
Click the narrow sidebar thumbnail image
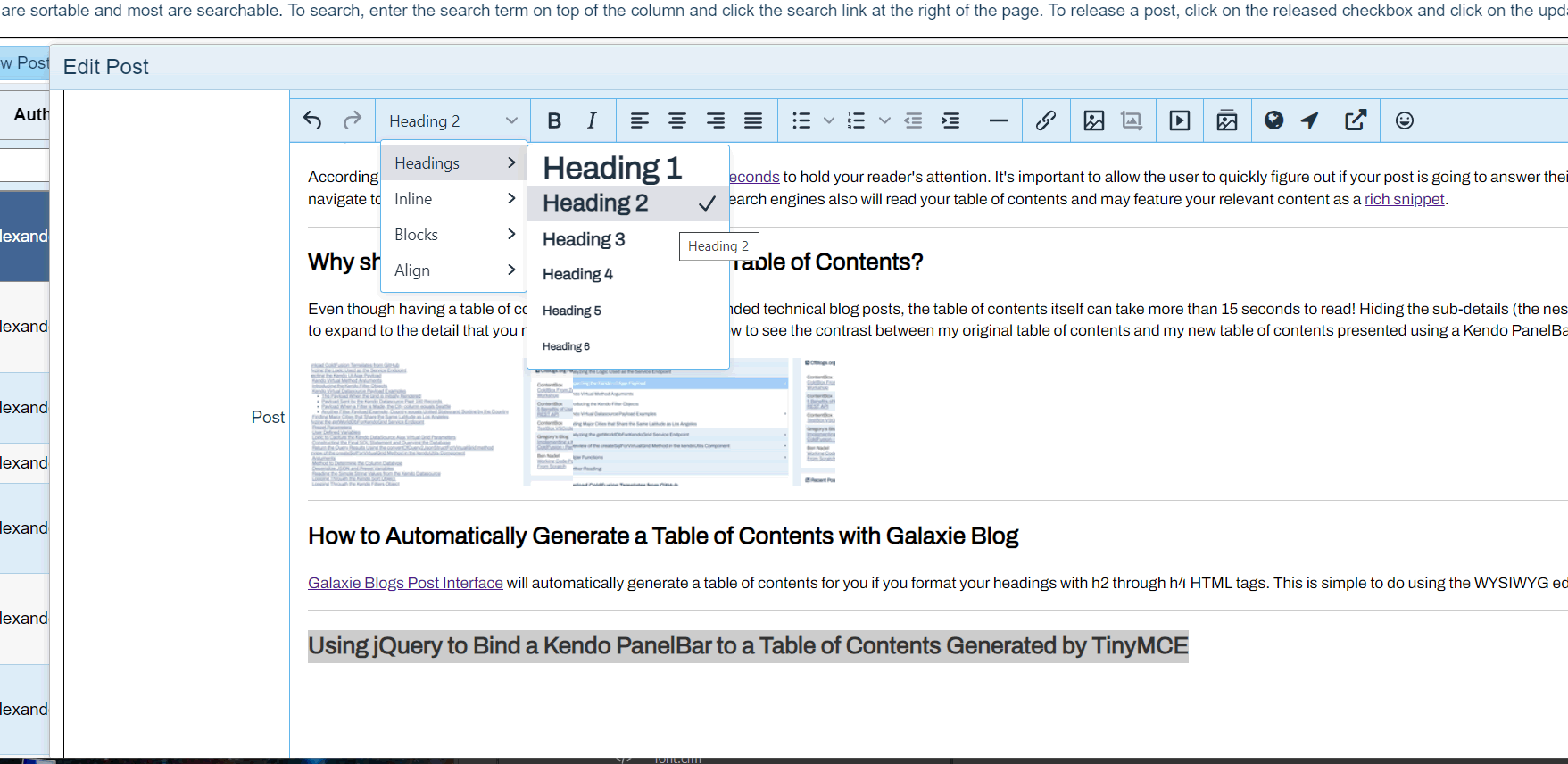click(x=815, y=421)
